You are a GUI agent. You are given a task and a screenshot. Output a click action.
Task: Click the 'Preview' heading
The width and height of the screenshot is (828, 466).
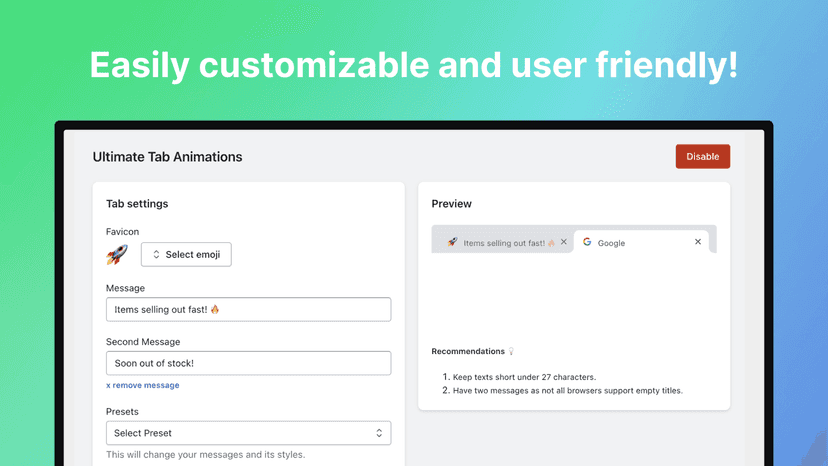pyautogui.click(x=451, y=204)
